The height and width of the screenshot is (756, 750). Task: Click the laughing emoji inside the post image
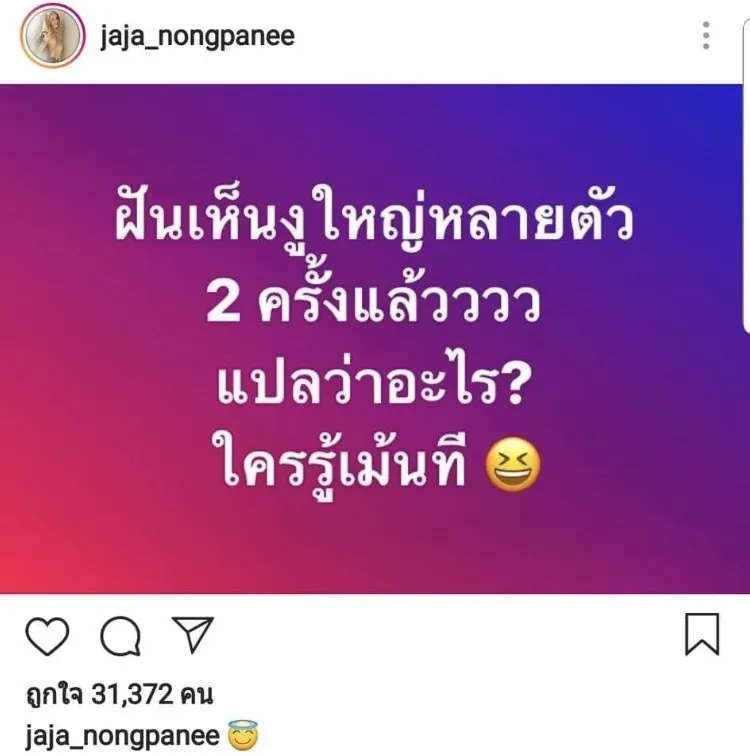513,465
